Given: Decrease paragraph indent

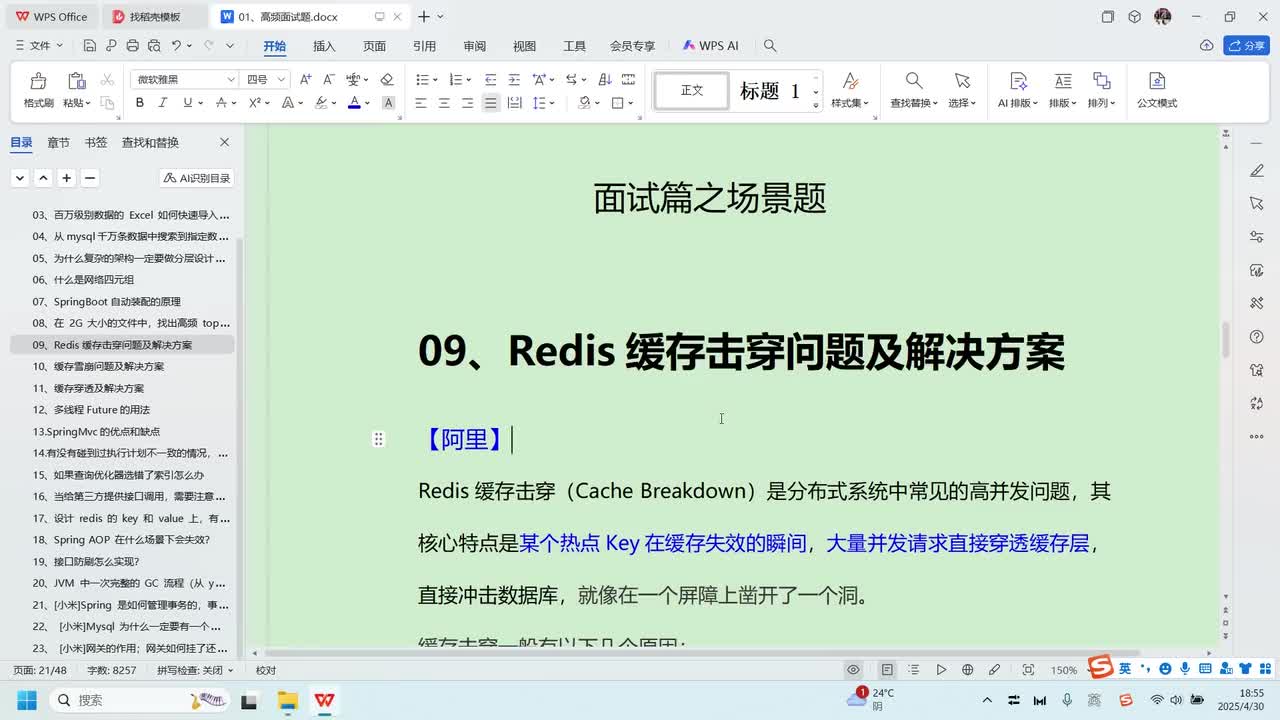Looking at the screenshot, I should [490, 79].
